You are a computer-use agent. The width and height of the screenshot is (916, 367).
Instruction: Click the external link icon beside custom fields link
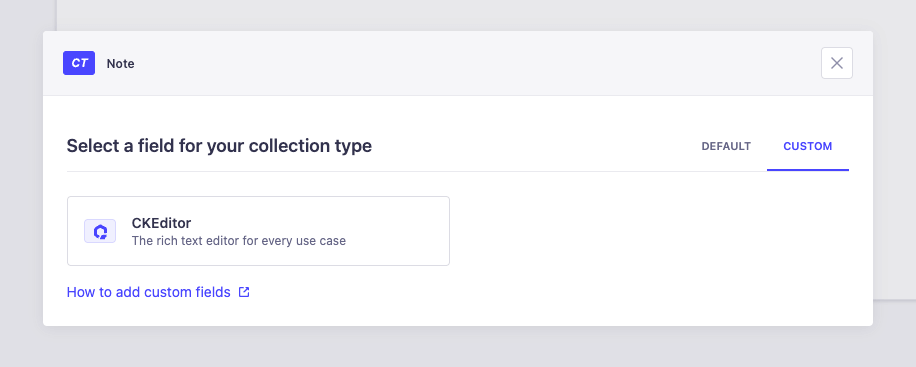244,292
